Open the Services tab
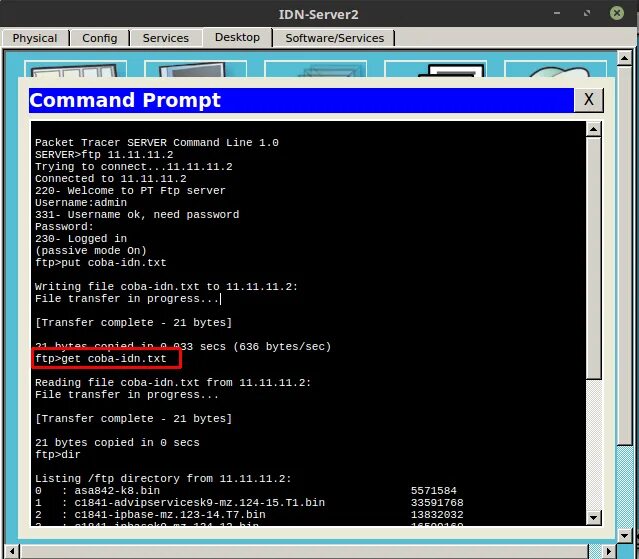639x559 pixels. pyautogui.click(x=165, y=38)
